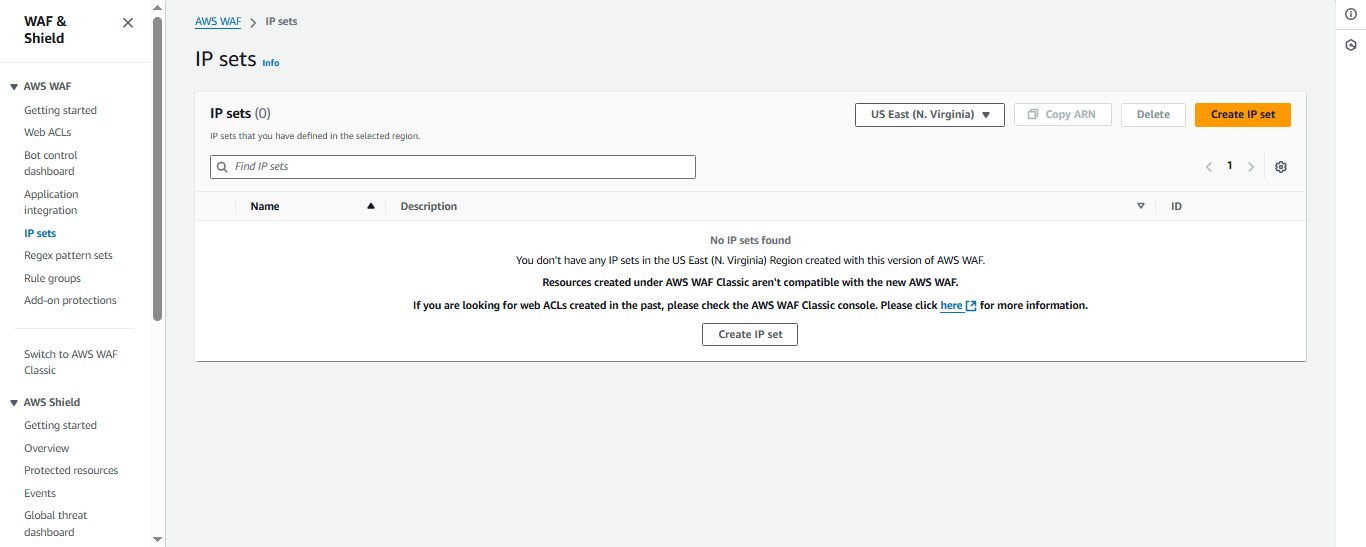The height and width of the screenshot is (547, 1366).
Task: Click the Description column sort triangle
Action: click(1141, 206)
